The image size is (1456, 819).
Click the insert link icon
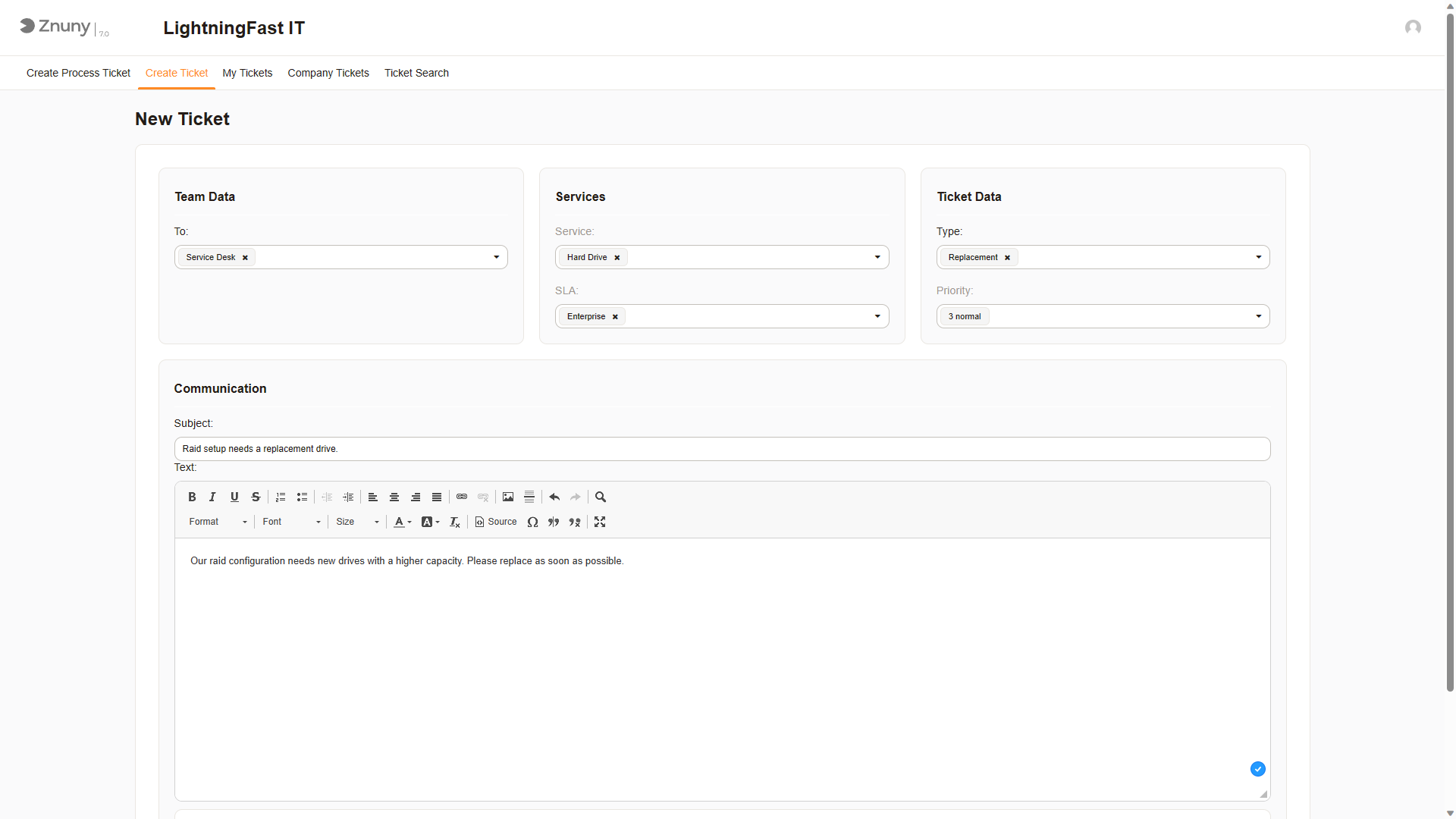coord(462,497)
